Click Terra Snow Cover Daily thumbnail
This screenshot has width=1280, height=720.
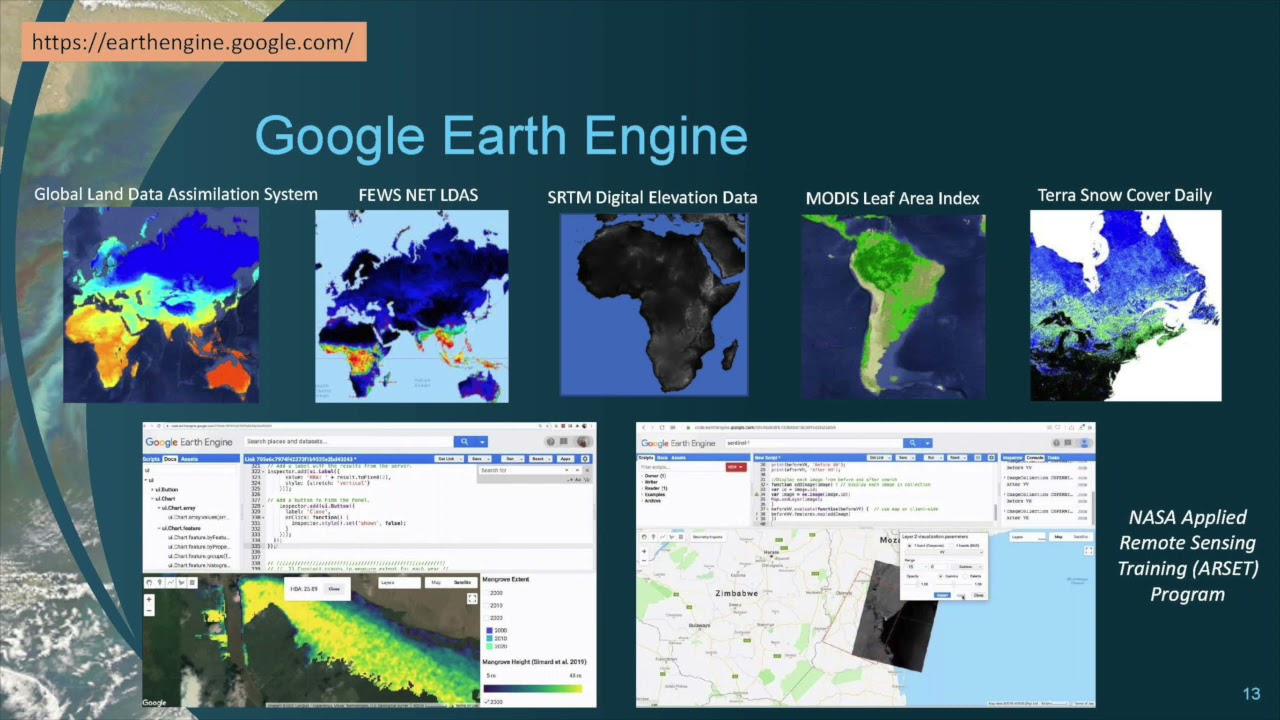(1125, 305)
